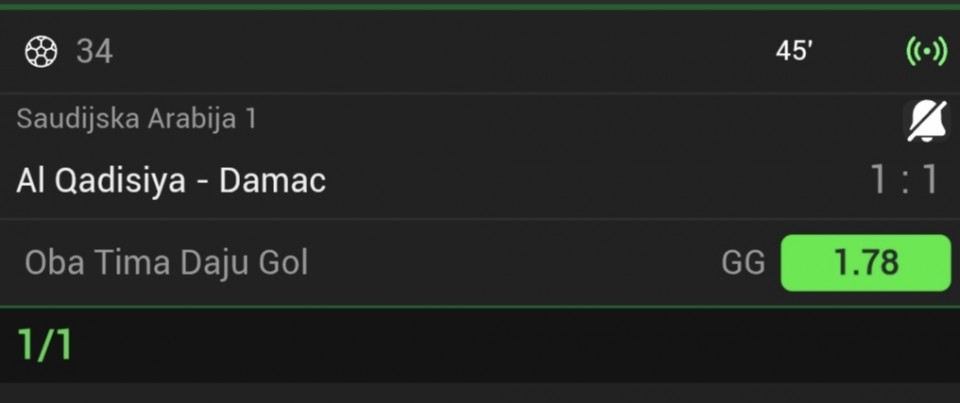
Task: Click the GG selection label
Action: pyautogui.click(x=743, y=263)
